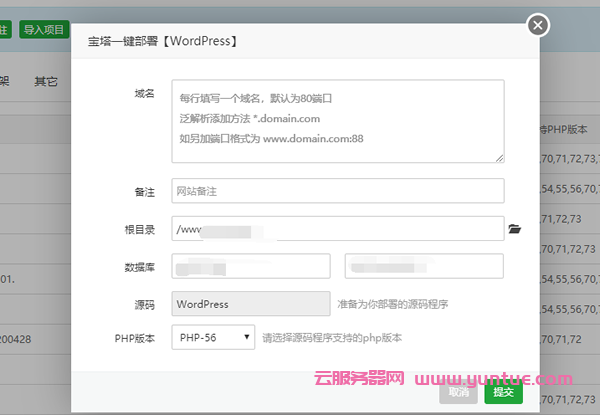Click the dialog title 宝塔一键部署【WordPress】

click(x=160, y=43)
